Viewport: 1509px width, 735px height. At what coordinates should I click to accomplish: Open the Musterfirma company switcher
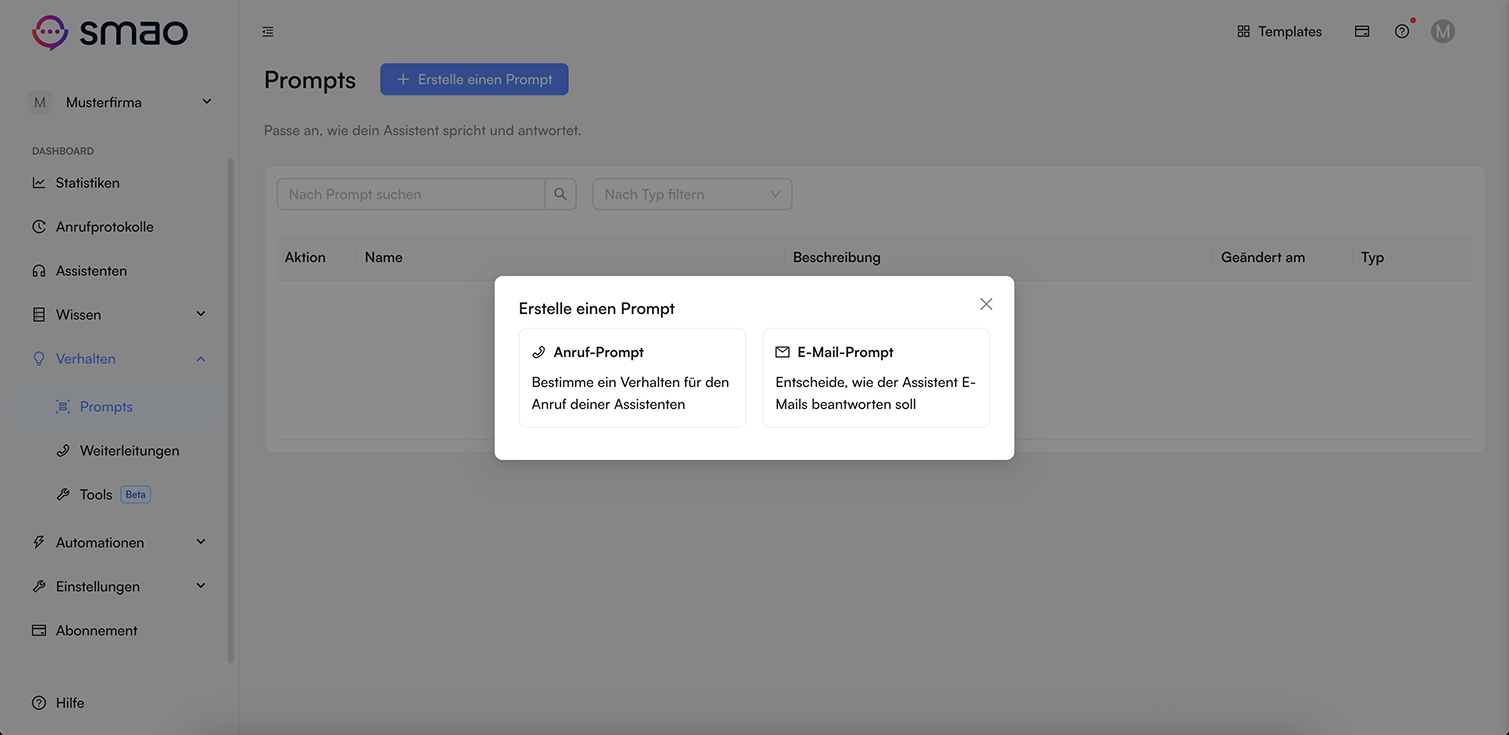click(121, 102)
